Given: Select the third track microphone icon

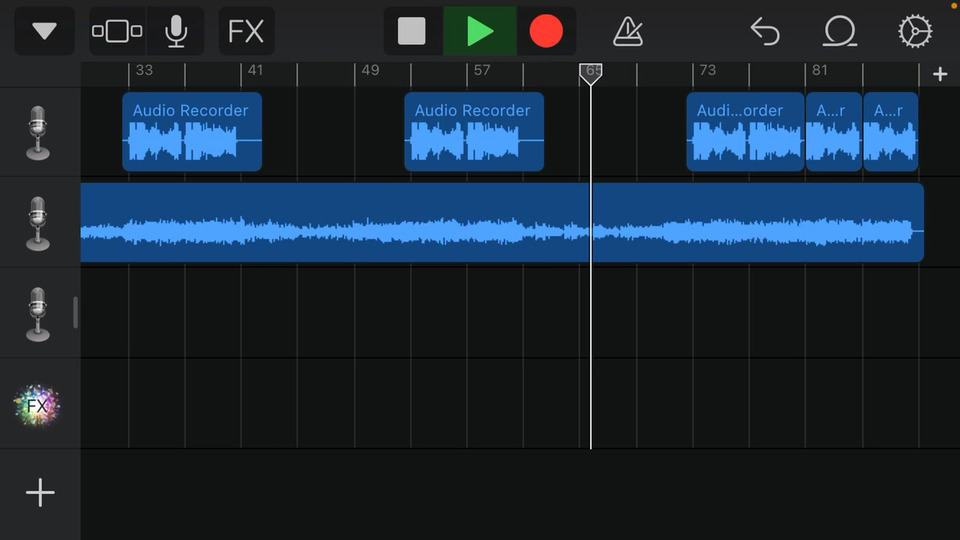Looking at the screenshot, I should coord(38,314).
